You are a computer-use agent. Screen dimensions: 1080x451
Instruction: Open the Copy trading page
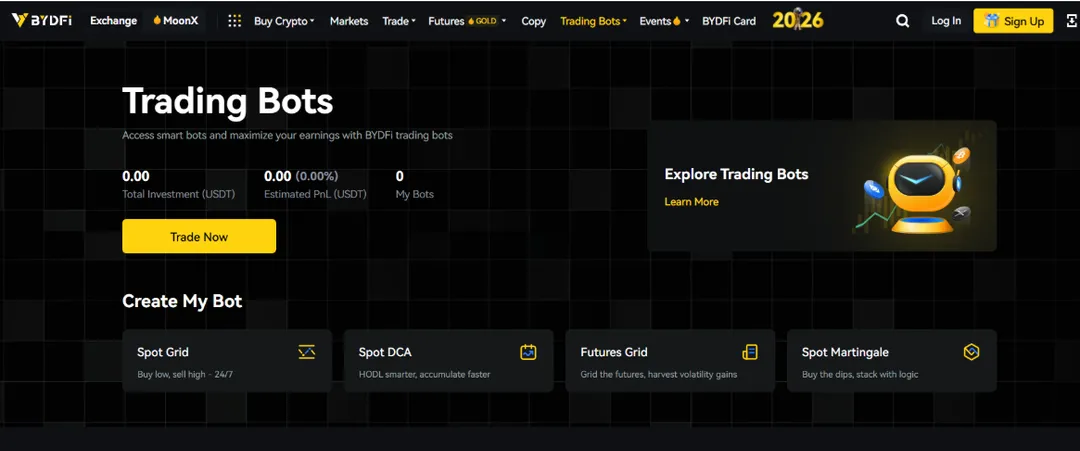point(534,21)
